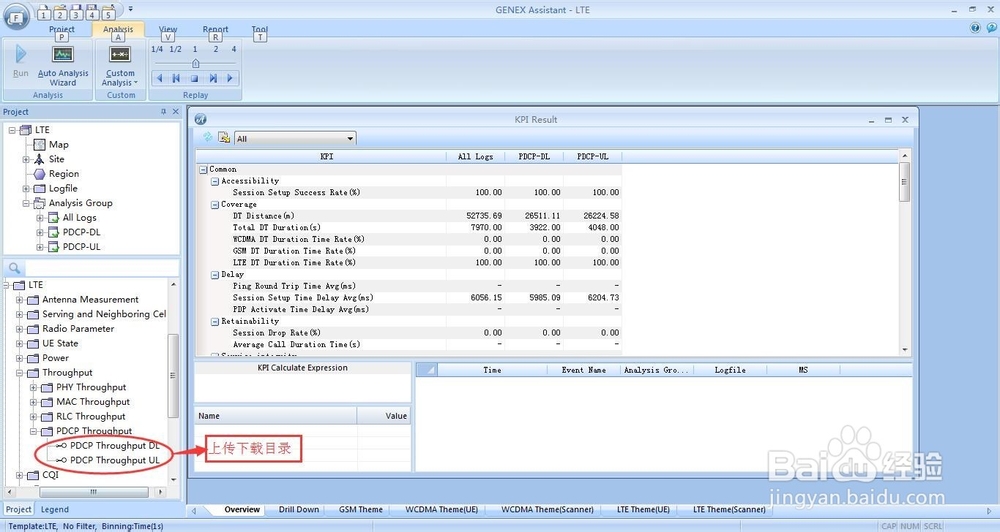The height and width of the screenshot is (532, 1000).
Task: Switch to the WCDMA Theme(UE) tab
Action: coord(441,510)
